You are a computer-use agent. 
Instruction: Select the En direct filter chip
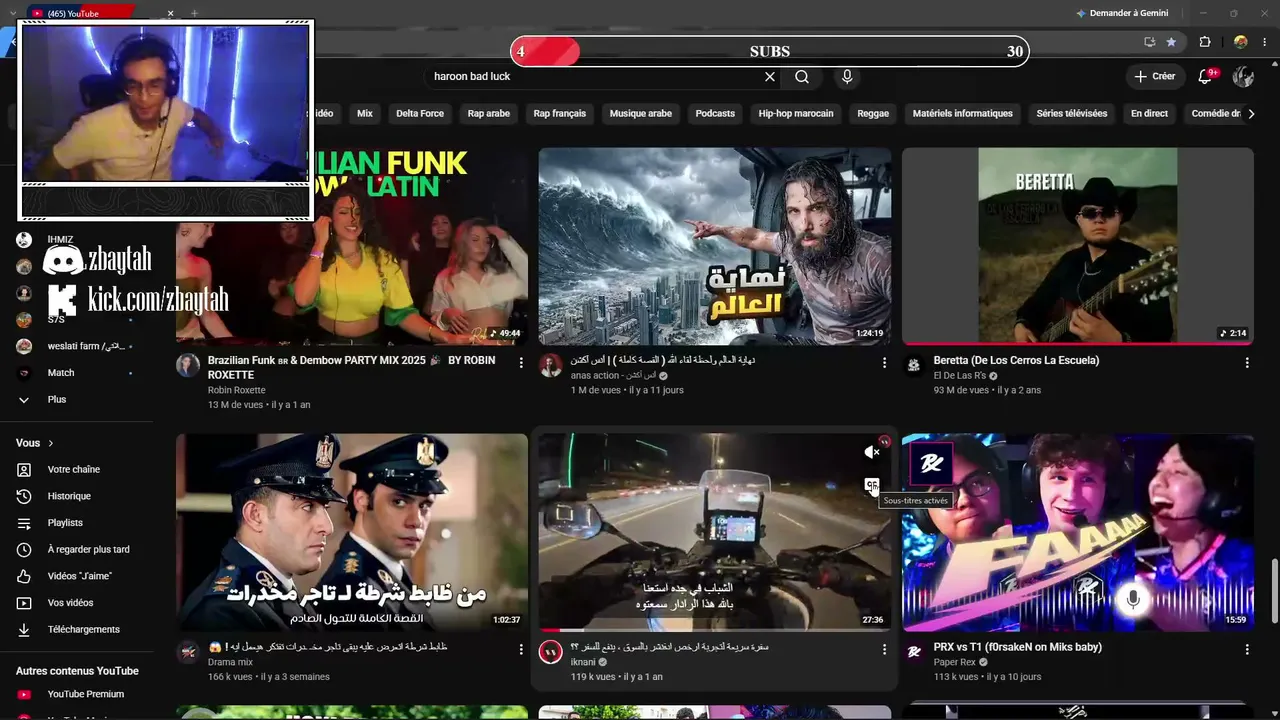(1149, 114)
